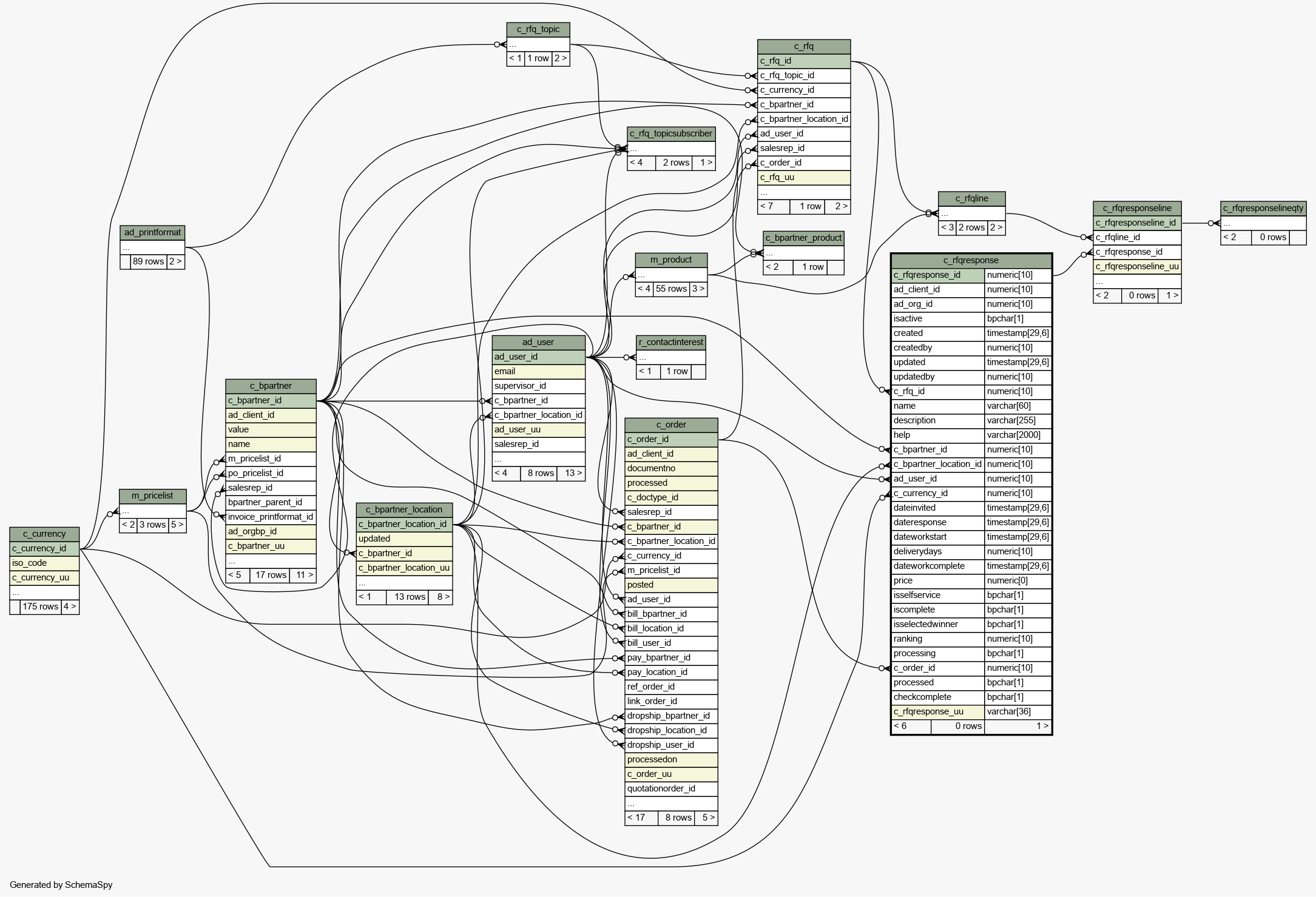Click ref_order_id column in c_order

(671, 687)
